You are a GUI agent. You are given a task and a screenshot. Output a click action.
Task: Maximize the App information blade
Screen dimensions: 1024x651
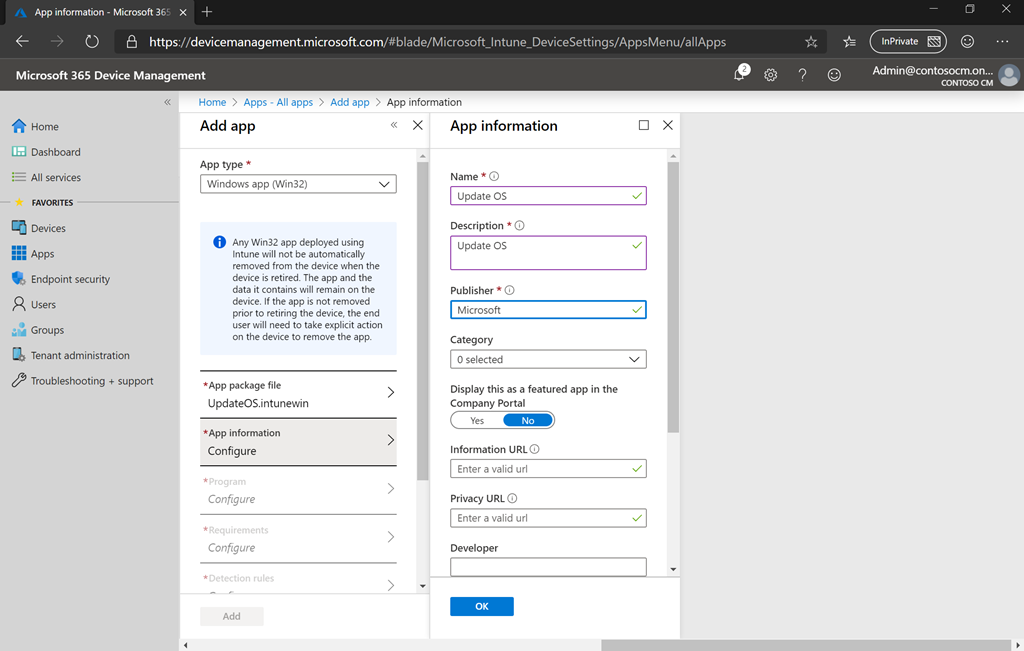click(643, 126)
